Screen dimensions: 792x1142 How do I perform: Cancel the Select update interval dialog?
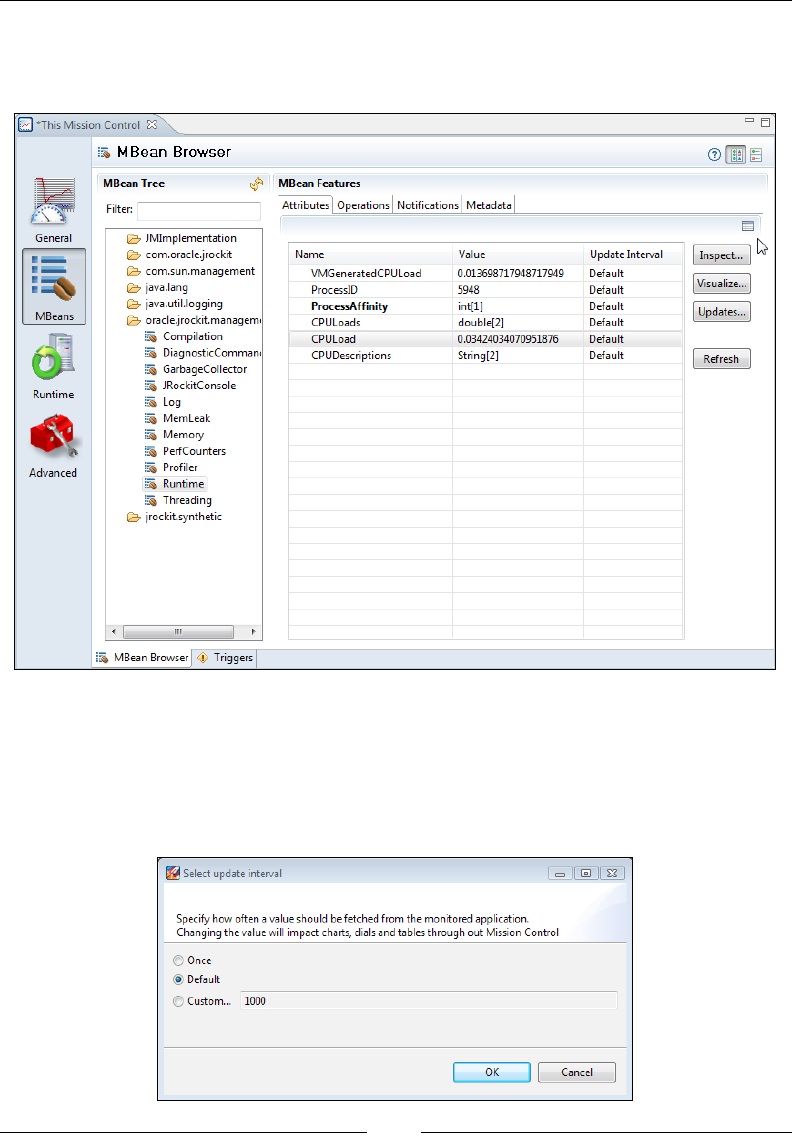(x=577, y=1072)
